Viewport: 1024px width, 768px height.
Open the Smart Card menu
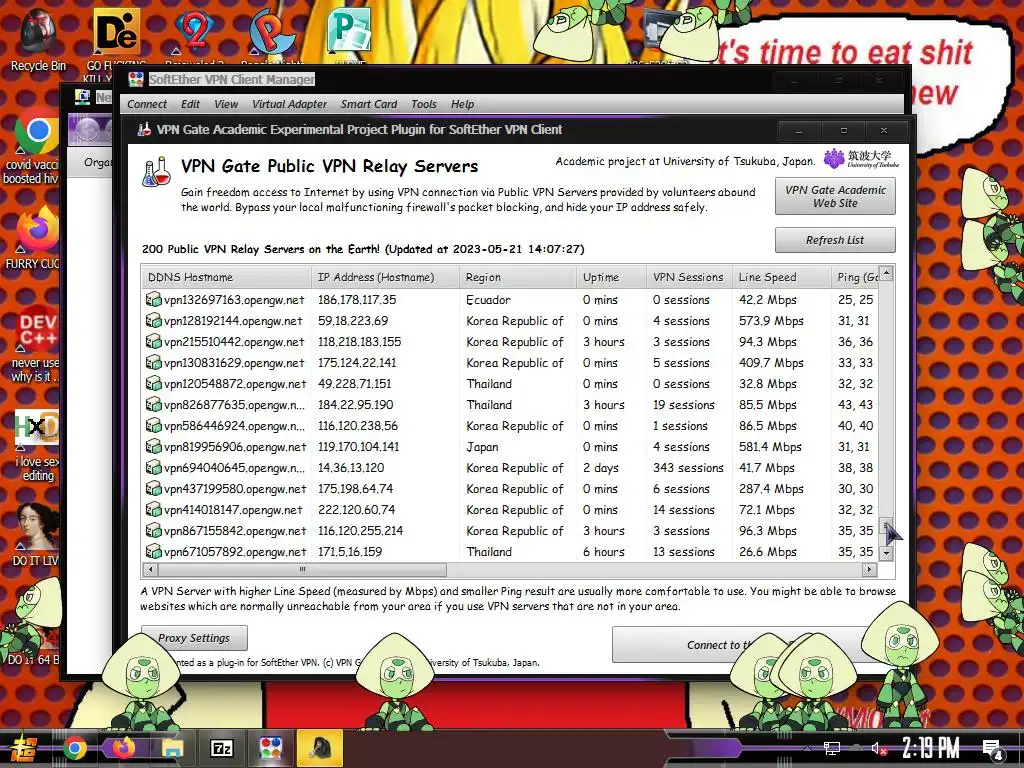click(x=368, y=104)
